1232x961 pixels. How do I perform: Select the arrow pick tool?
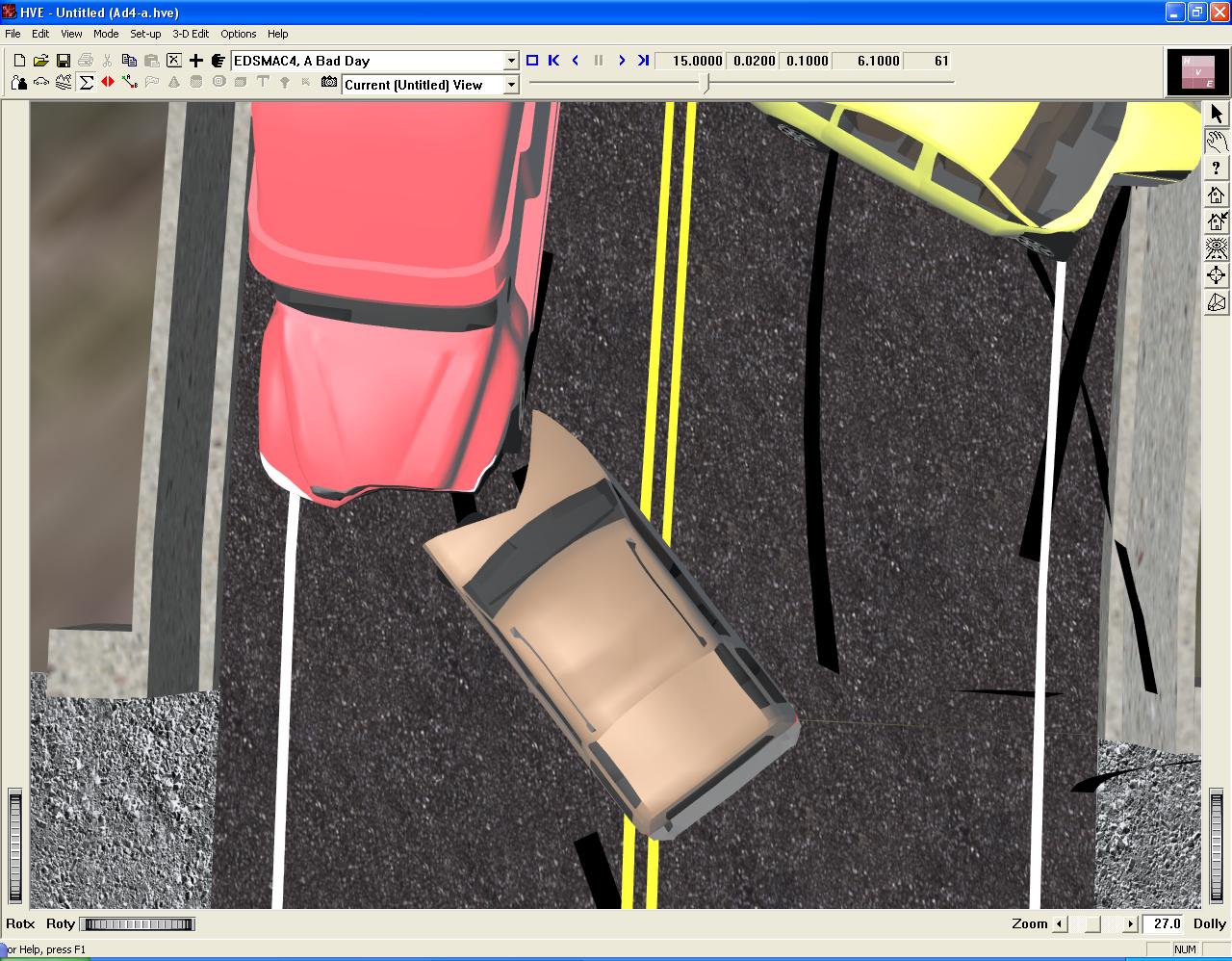click(x=1217, y=114)
